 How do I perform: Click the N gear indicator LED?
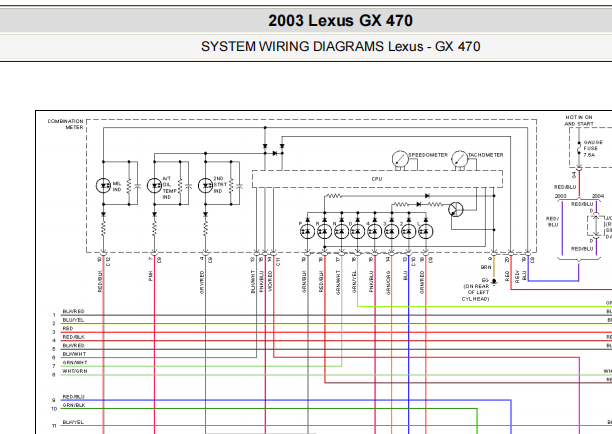pos(342,232)
